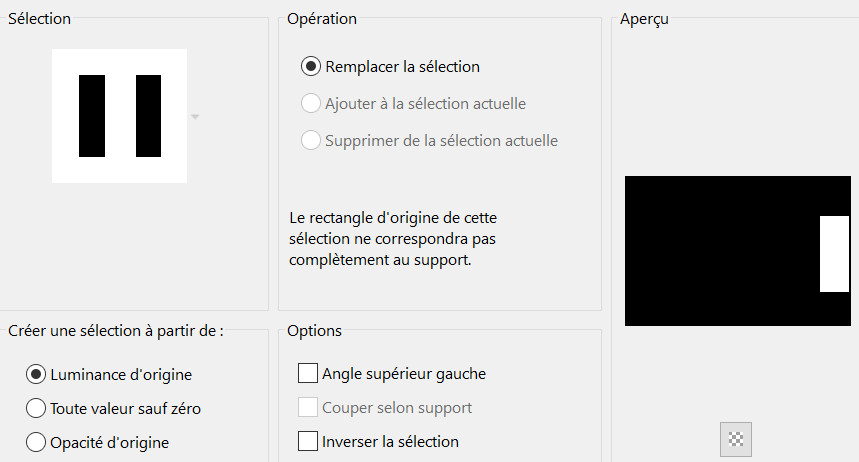Select Opacité d'origine radio button
859x462 pixels.
pyautogui.click(x=36, y=441)
